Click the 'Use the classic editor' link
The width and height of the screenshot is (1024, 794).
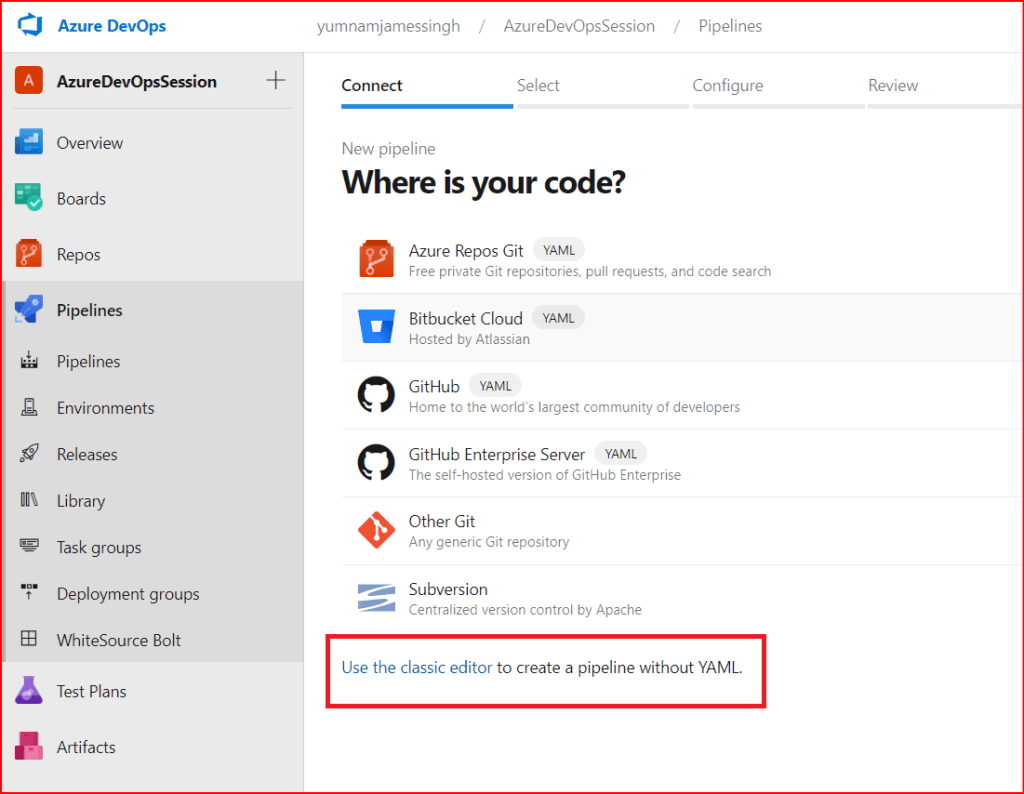tap(417, 668)
